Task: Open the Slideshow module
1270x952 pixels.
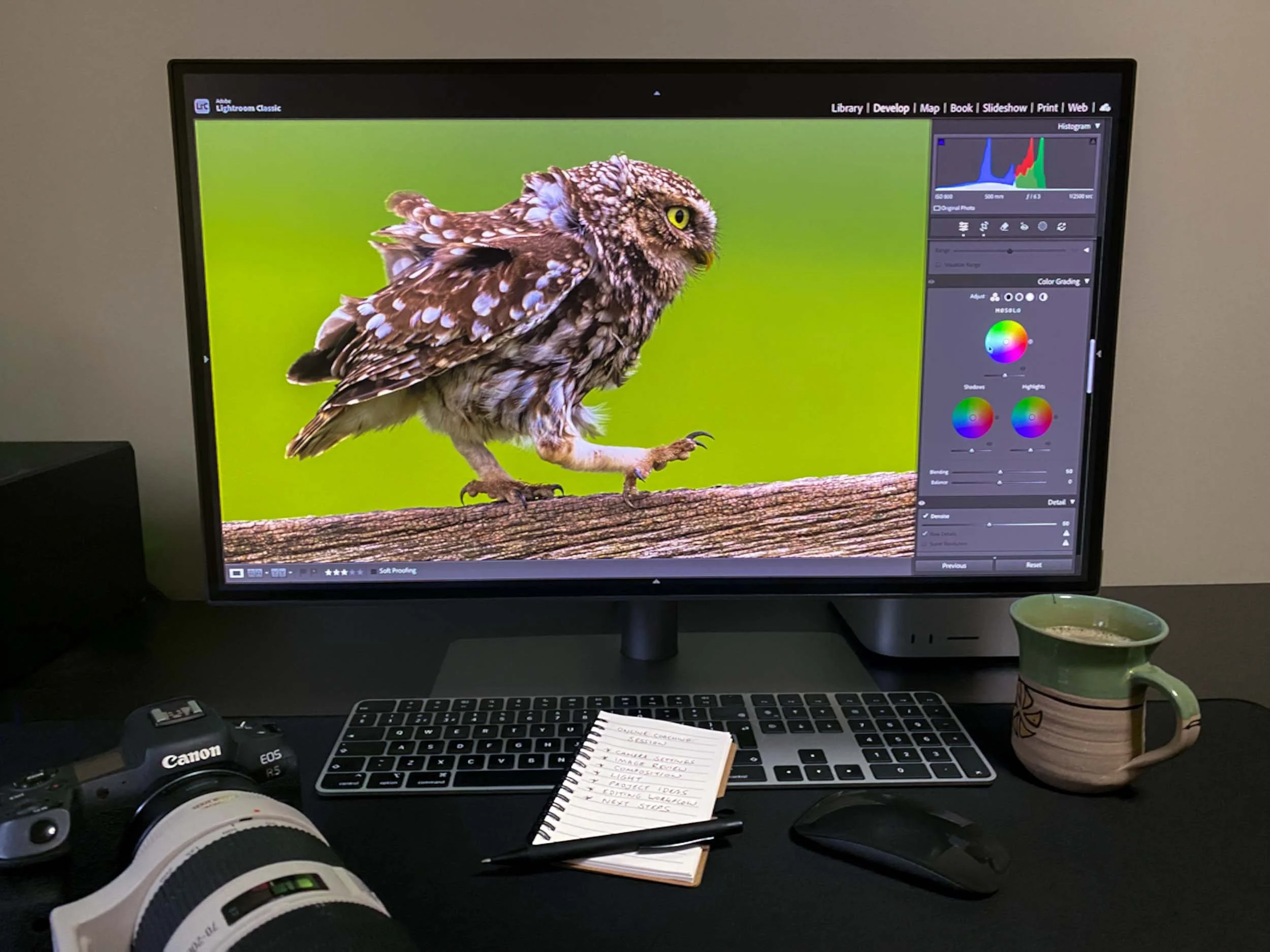Action: (x=1005, y=107)
